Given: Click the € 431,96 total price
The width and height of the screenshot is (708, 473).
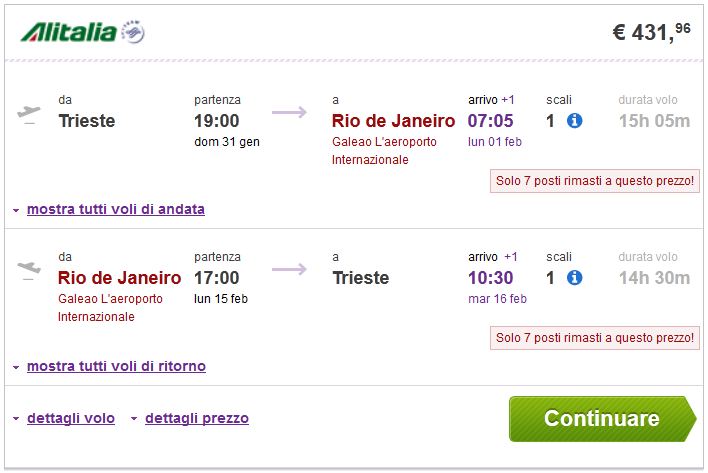Looking at the screenshot, I should pyautogui.click(x=651, y=32).
